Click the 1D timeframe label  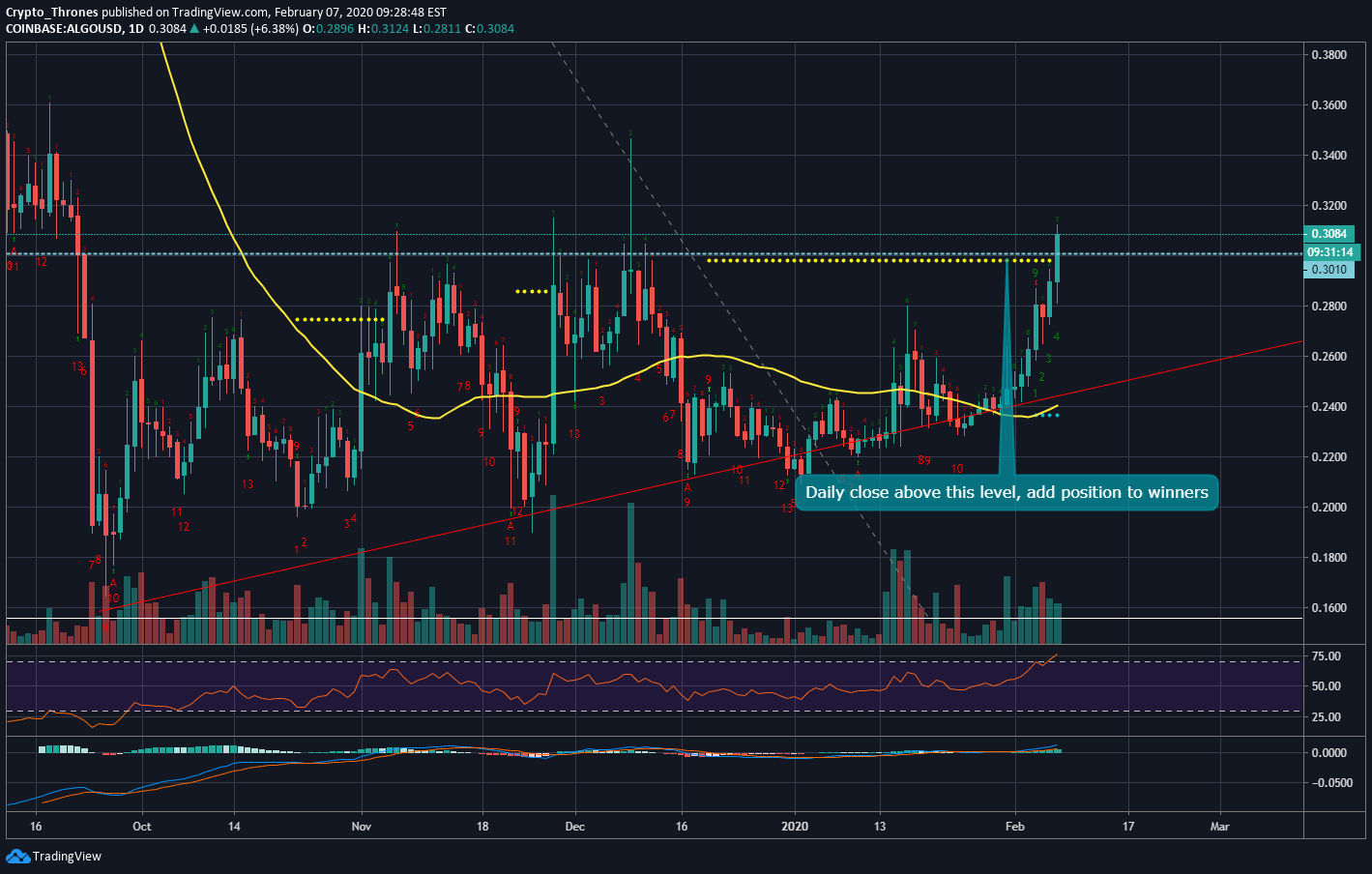pyautogui.click(x=136, y=29)
